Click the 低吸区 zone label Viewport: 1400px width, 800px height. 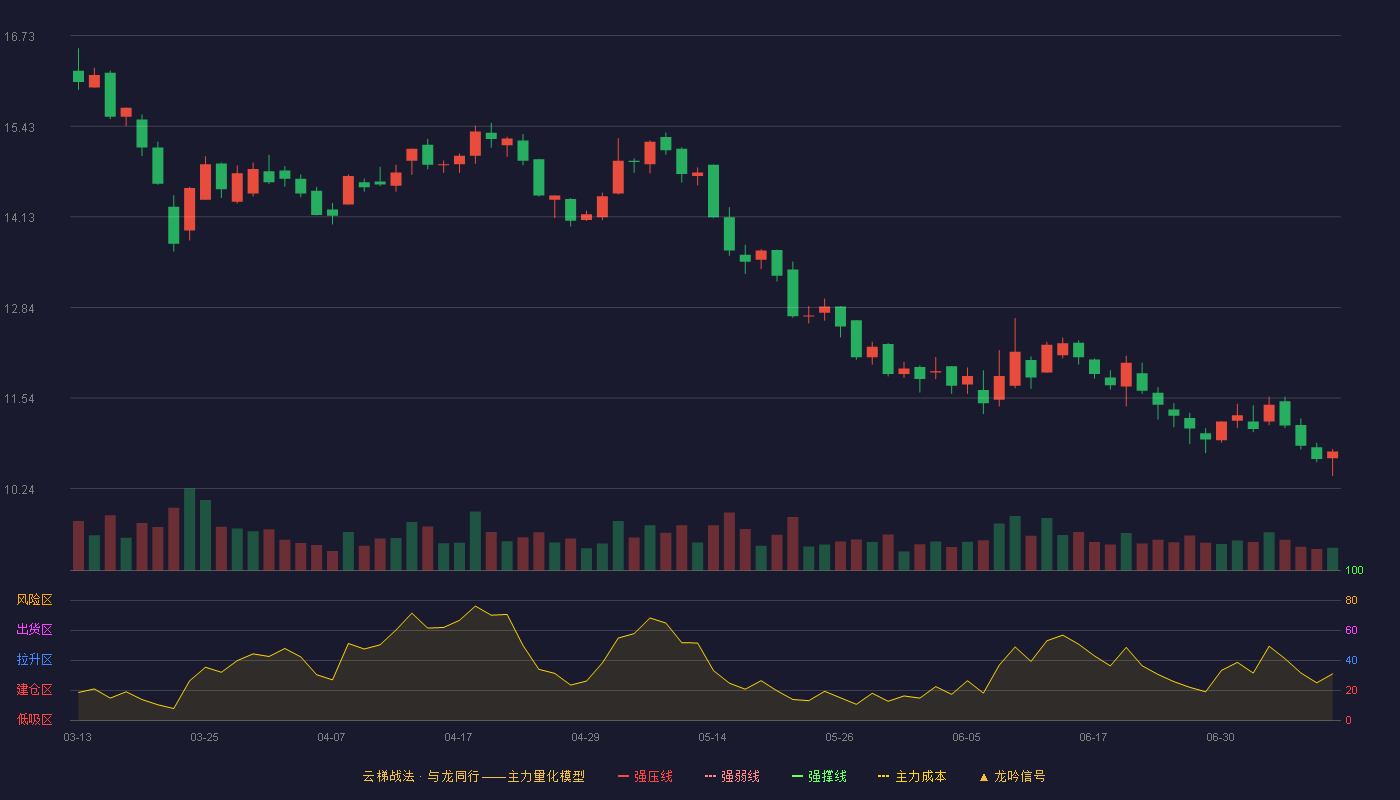coord(34,719)
